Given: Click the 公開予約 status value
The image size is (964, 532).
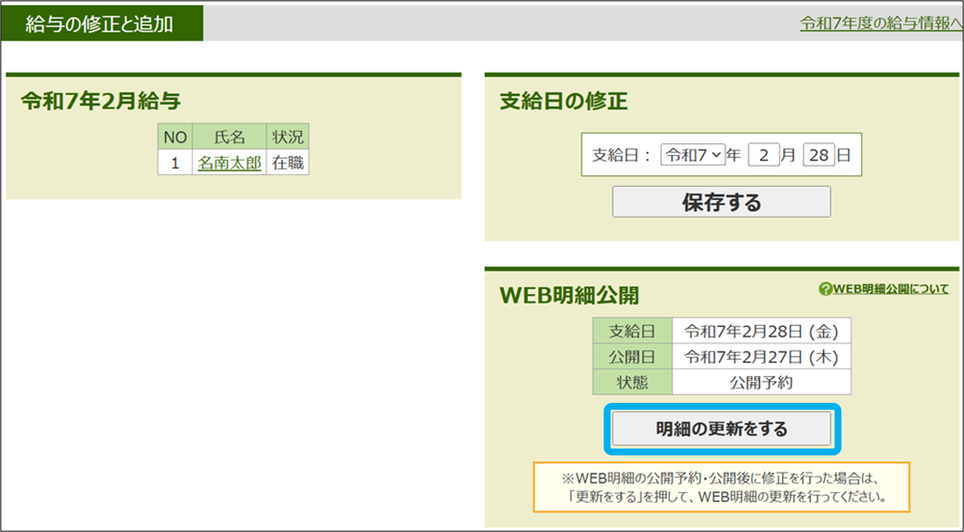Looking at the screenshot, I should point(761,382).
